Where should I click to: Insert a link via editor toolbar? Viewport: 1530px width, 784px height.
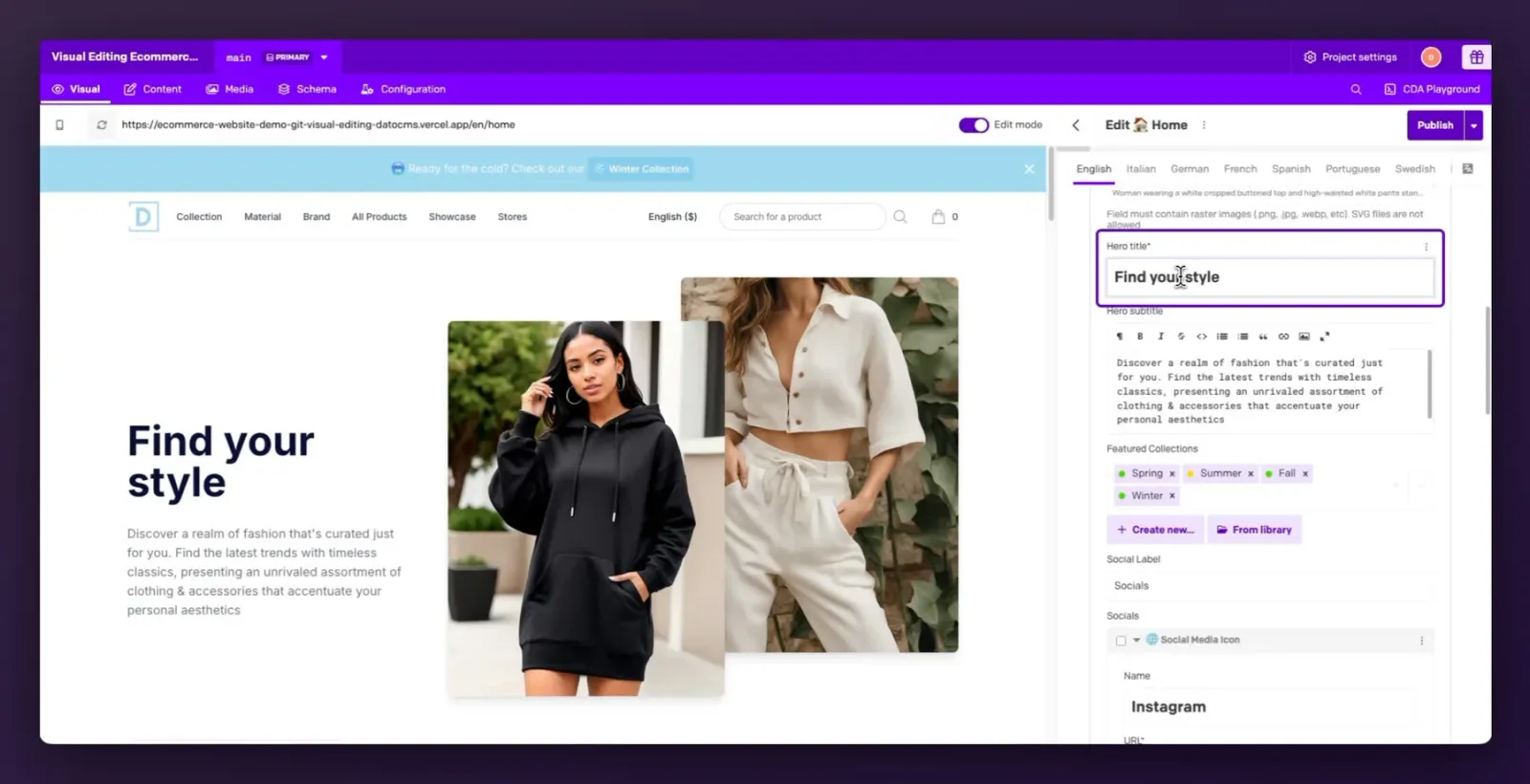pyautogui.click(x=1283, y=337)
